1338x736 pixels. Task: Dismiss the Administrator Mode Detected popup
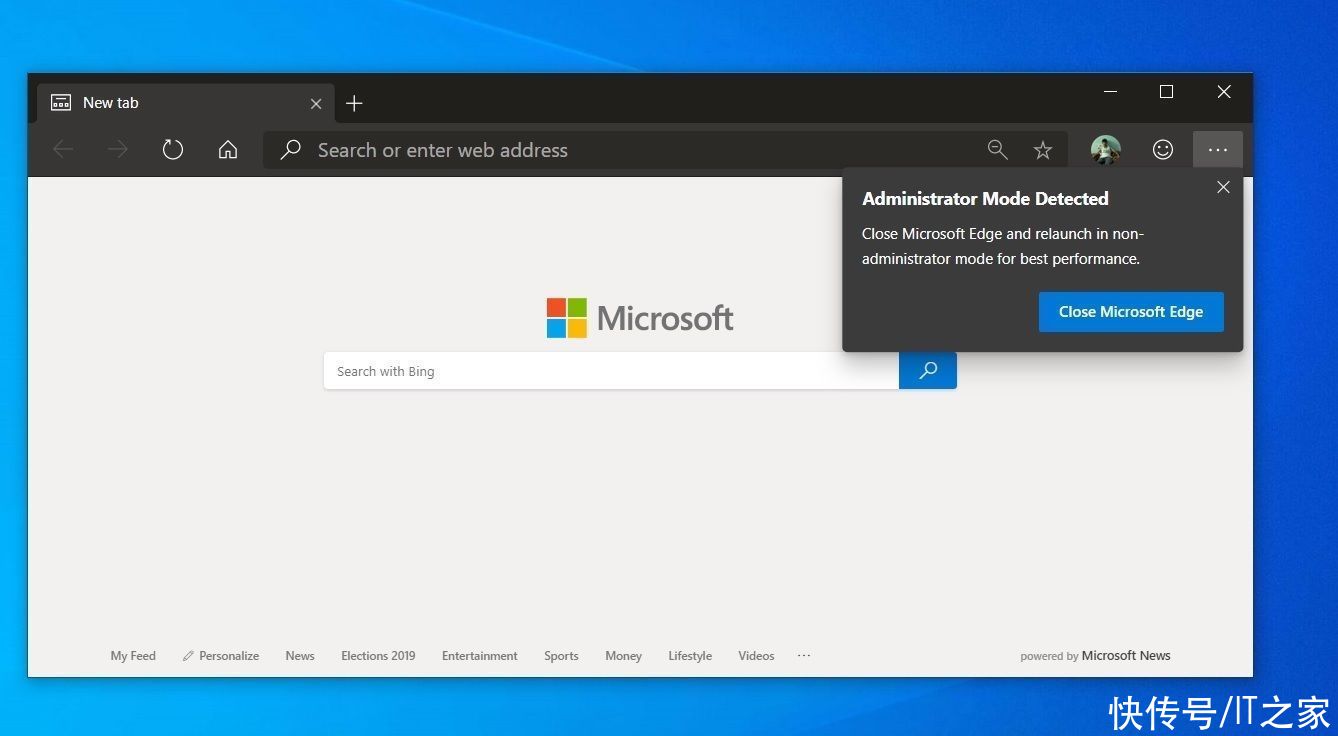pyautogui.click(x=1223, y=187)
